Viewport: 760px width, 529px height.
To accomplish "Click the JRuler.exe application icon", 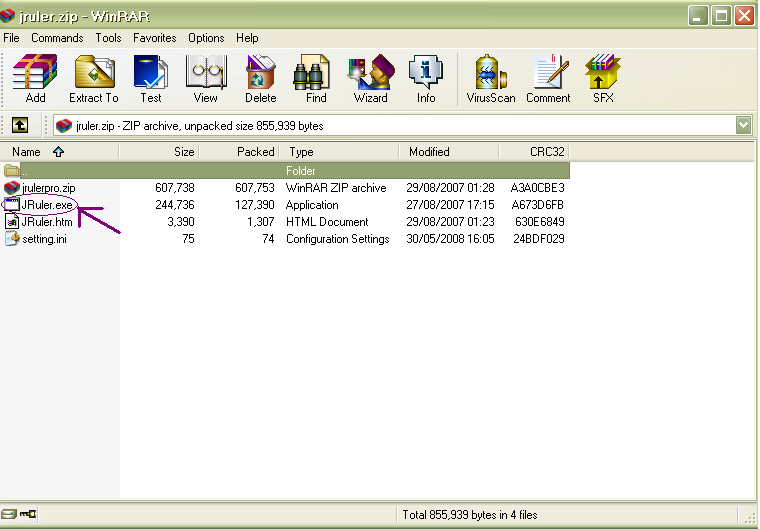I will coord(12,205).
